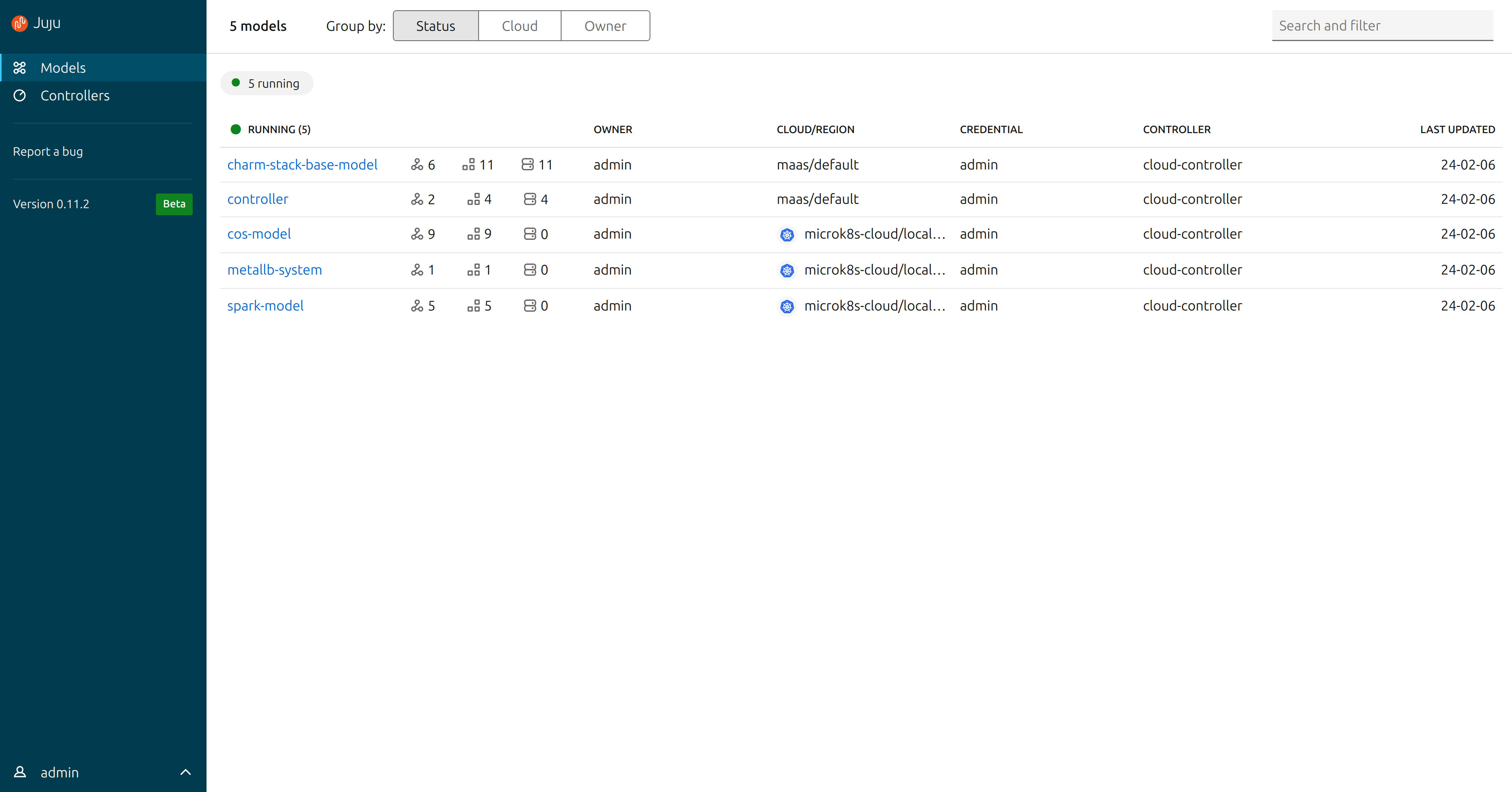
Task: Click the Models sidebar icon
Action: 19,68
